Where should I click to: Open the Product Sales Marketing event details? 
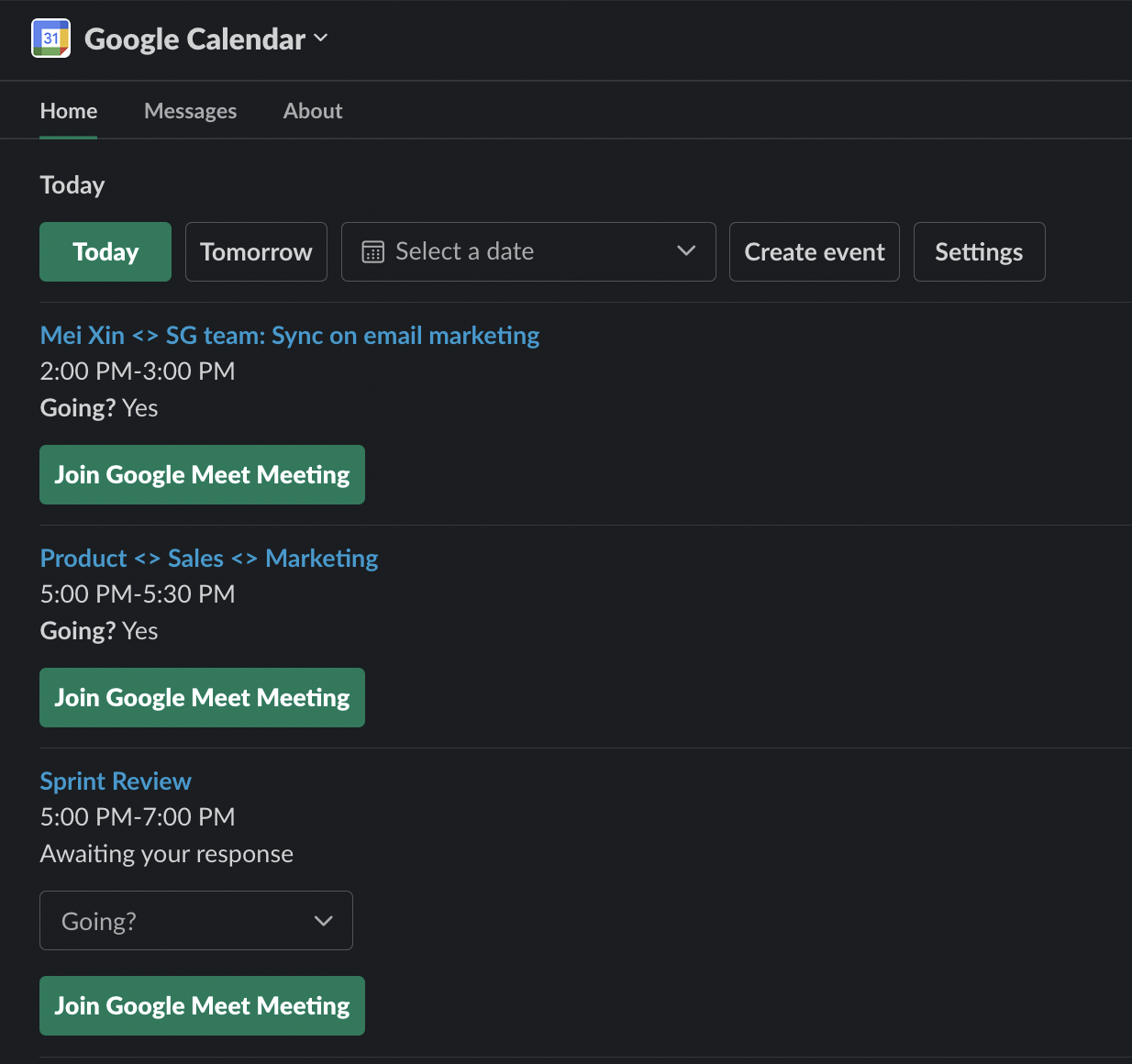[208, 558]
